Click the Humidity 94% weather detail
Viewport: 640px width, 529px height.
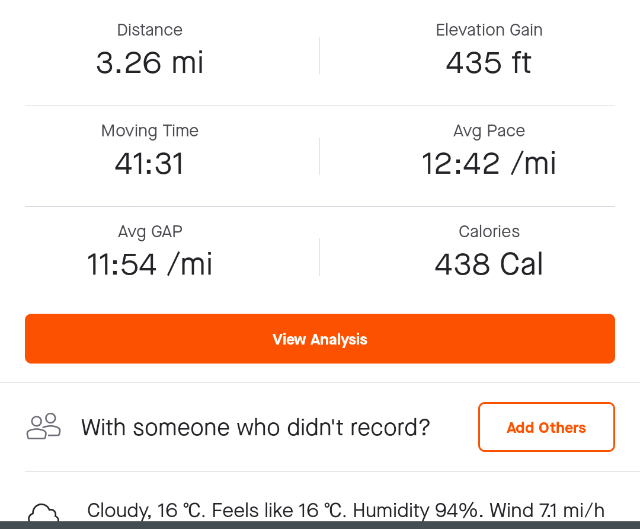coord(416,510)
